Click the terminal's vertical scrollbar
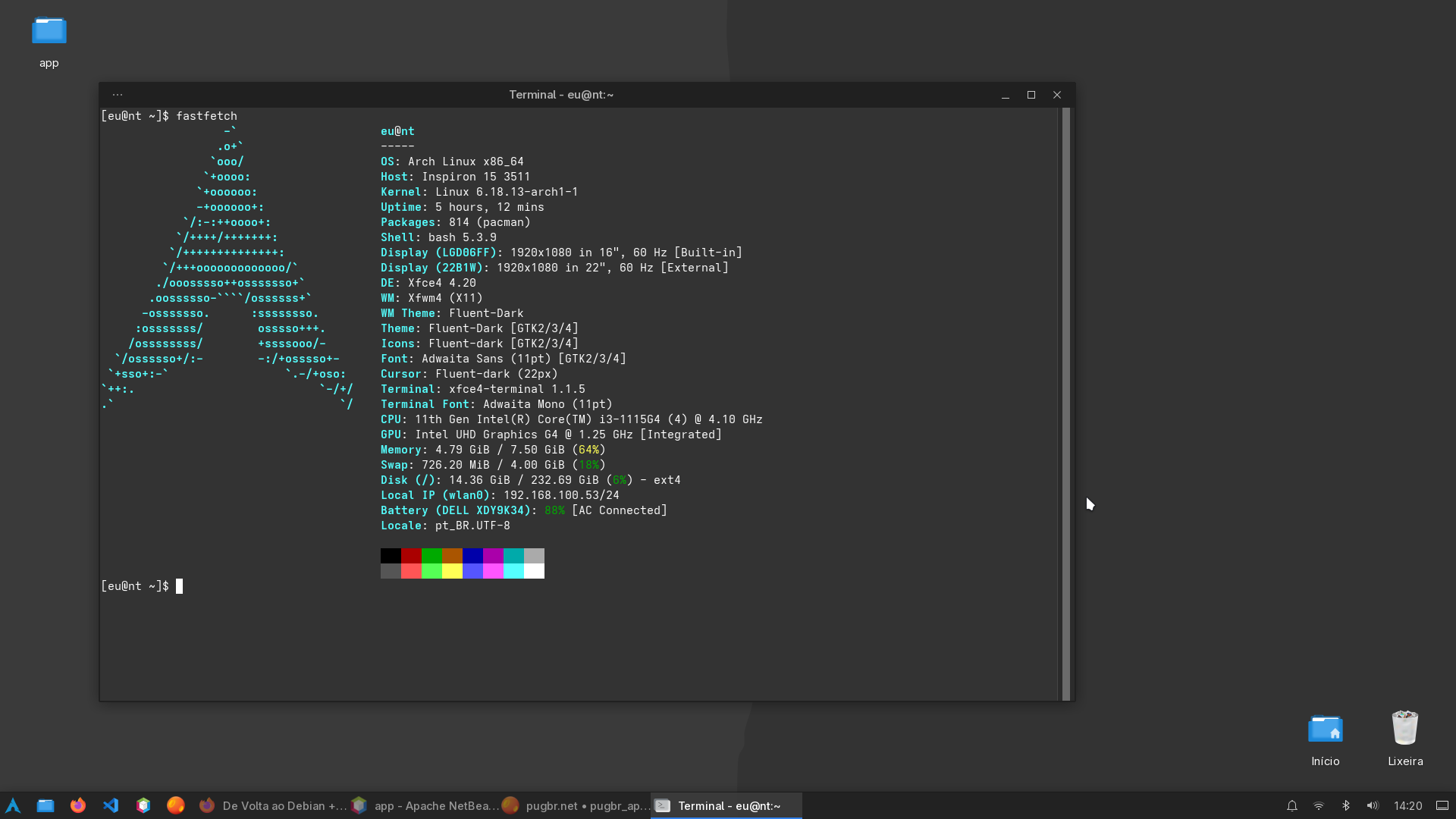 (1065, 403)
